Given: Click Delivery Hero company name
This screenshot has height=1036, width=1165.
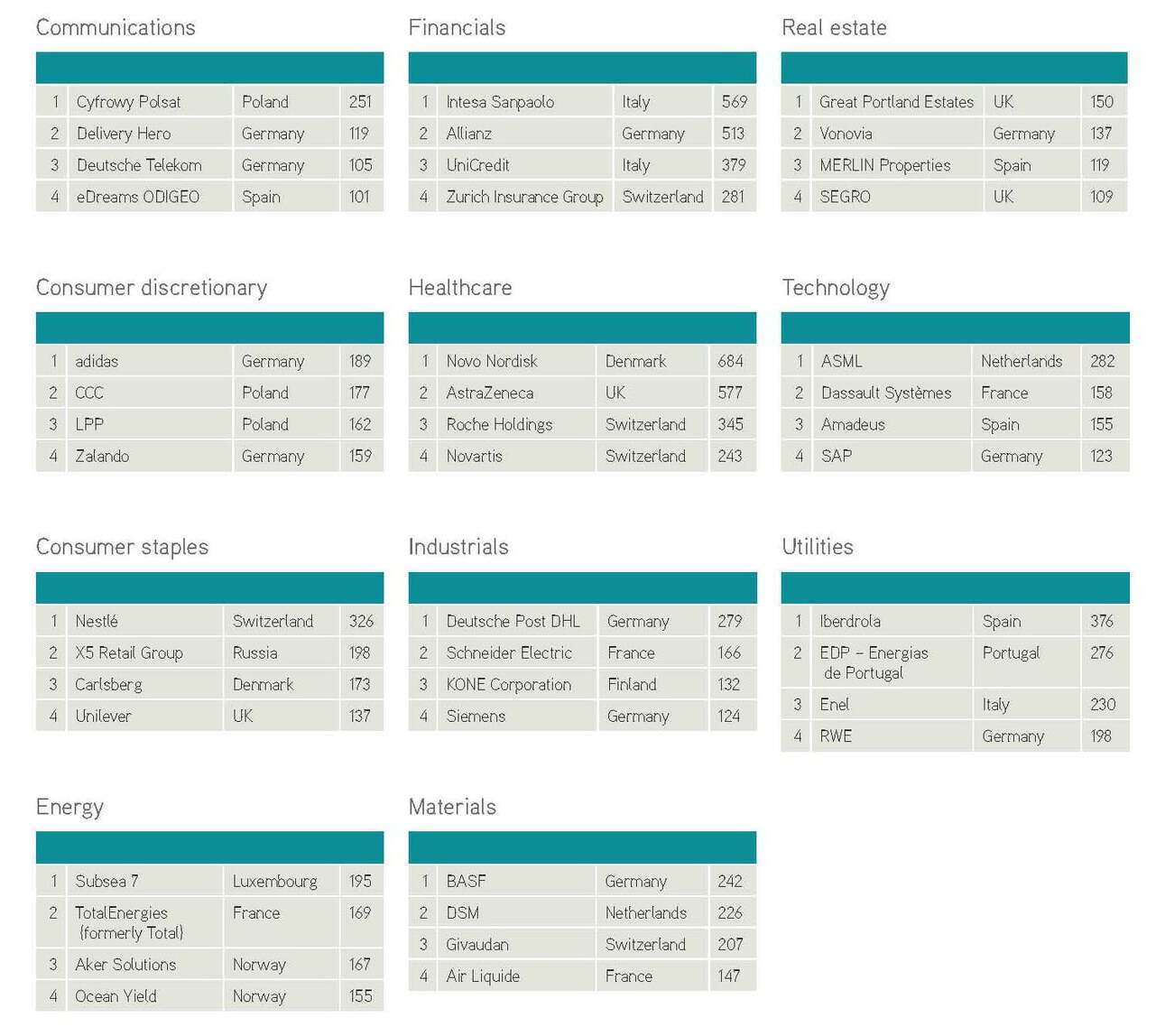Looking at the screenshot, I should [x=124, y=134].
